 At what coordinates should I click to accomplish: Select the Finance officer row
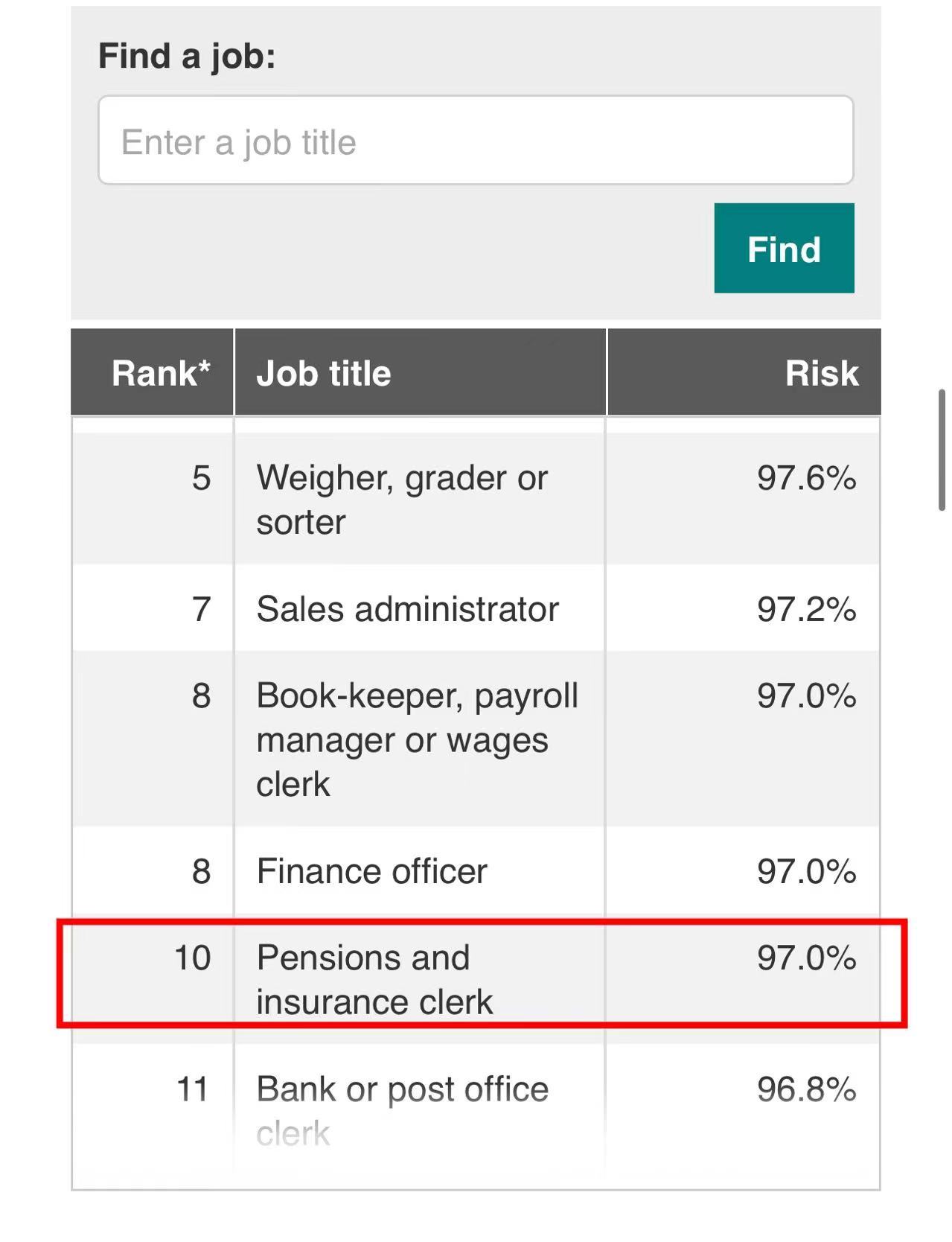coord(371,871)
